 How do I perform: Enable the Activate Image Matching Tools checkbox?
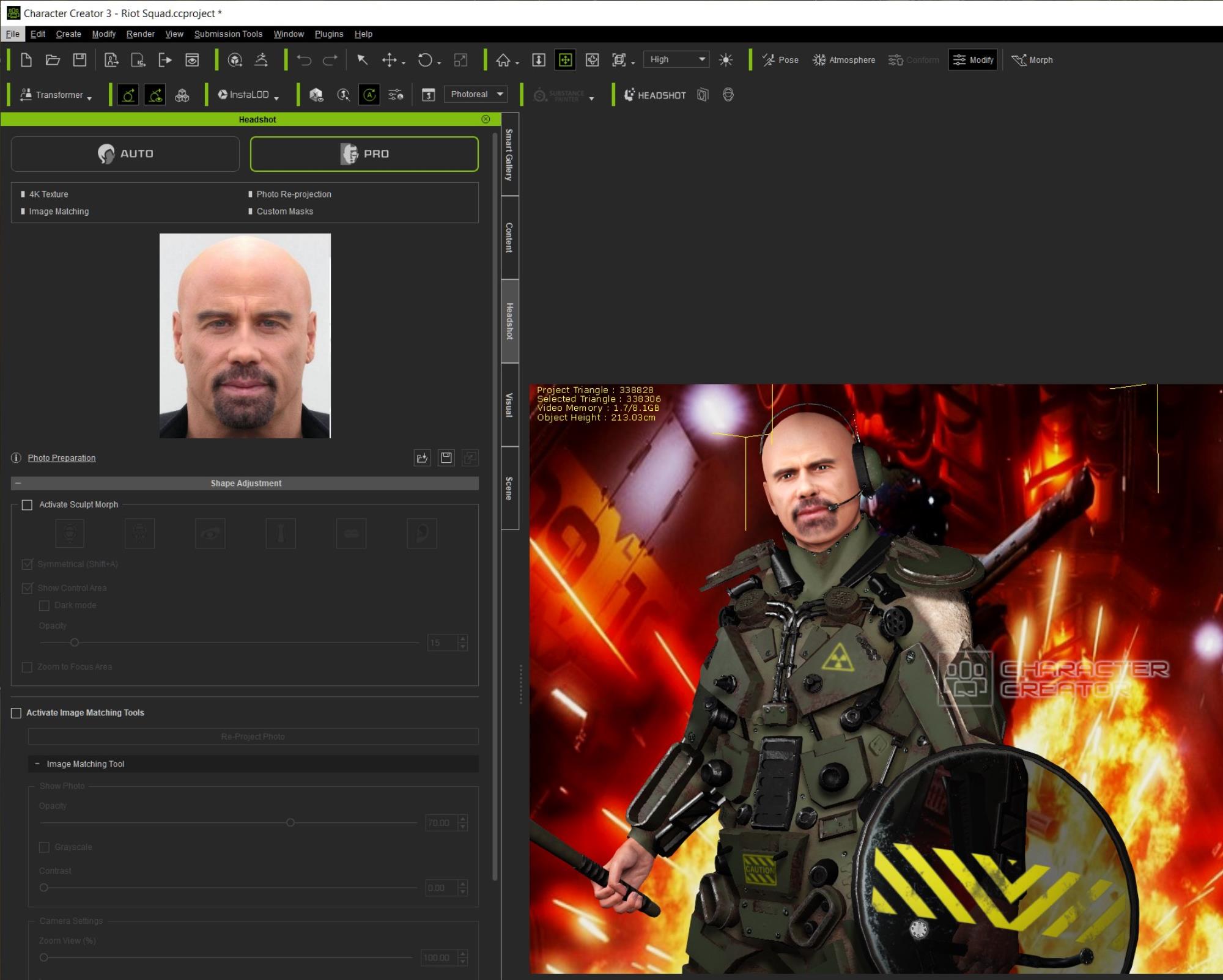[x=17, y=713]
